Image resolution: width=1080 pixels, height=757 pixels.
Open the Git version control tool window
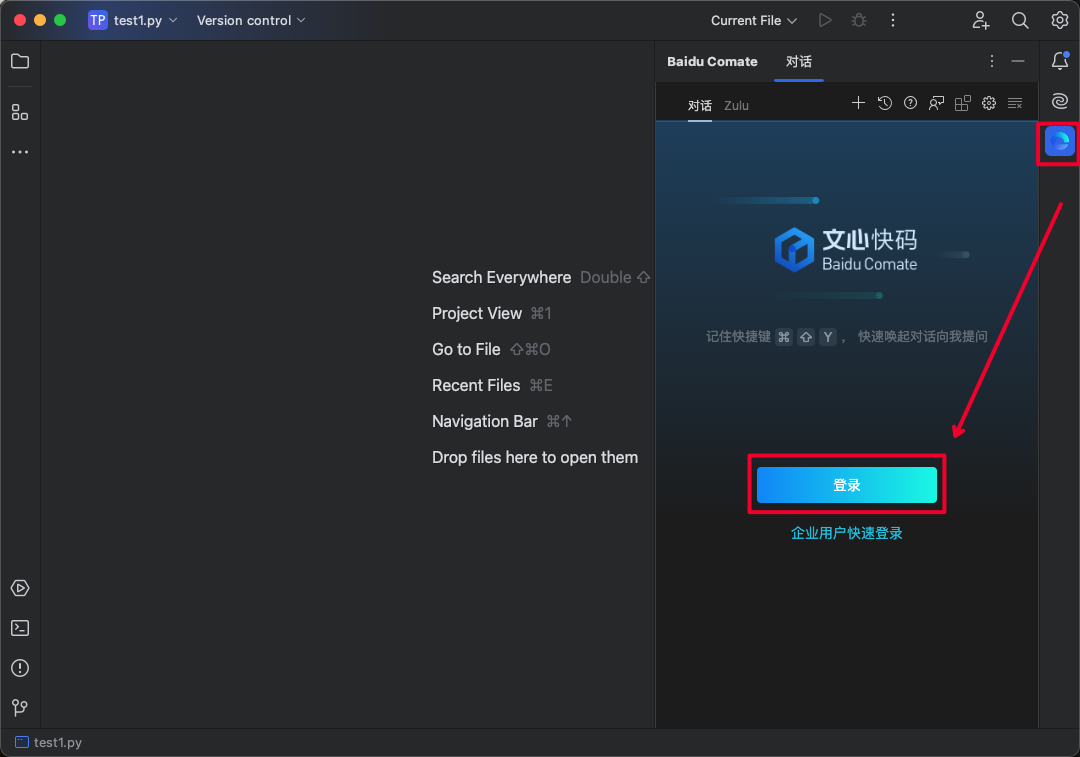point(20,707)
